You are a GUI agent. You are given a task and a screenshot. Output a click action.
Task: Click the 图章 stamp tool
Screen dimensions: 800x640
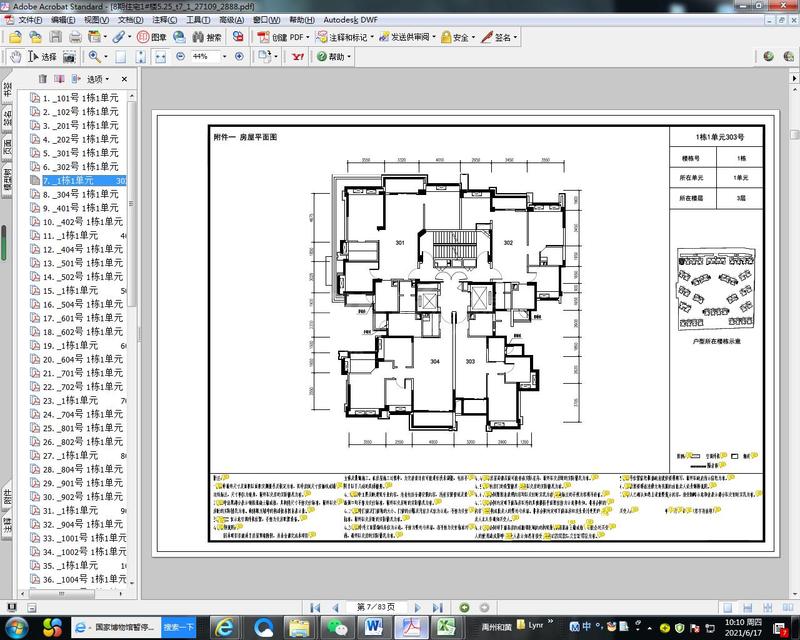click(x=152, y=37)
